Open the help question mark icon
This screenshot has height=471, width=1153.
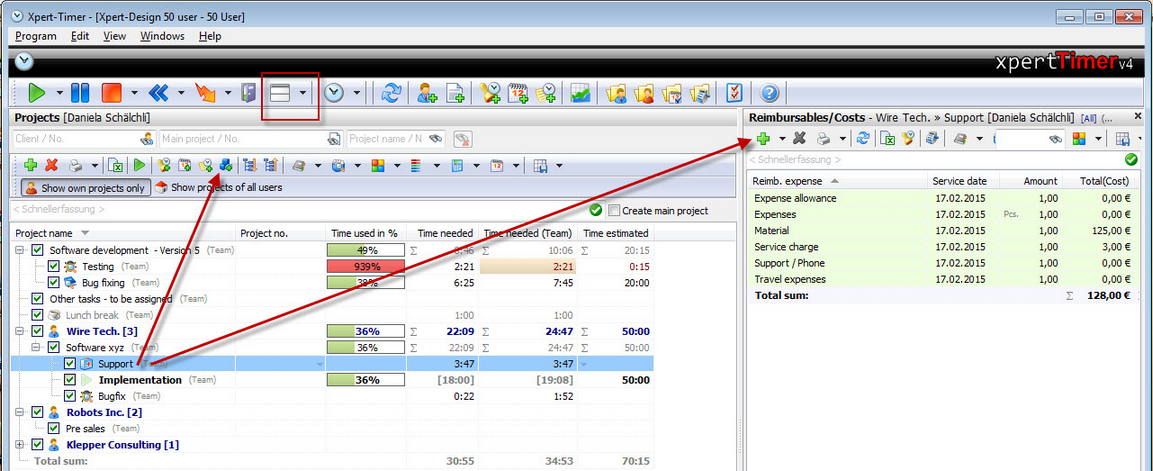(769, 93)
